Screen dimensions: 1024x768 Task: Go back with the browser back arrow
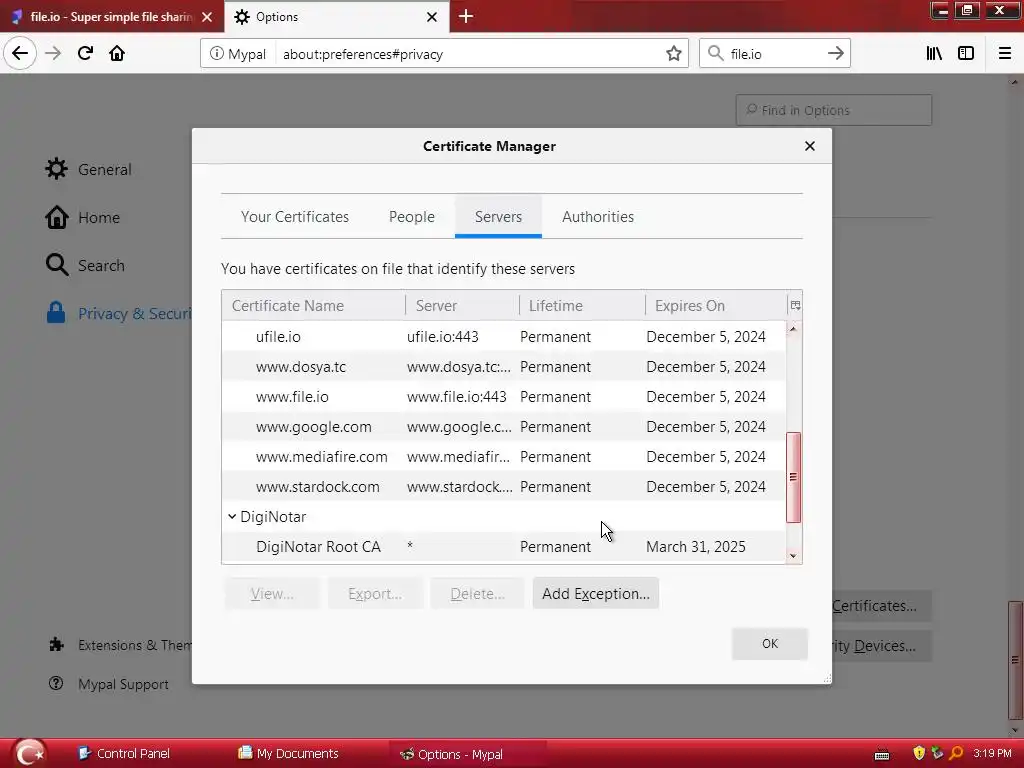click(20, 53)
